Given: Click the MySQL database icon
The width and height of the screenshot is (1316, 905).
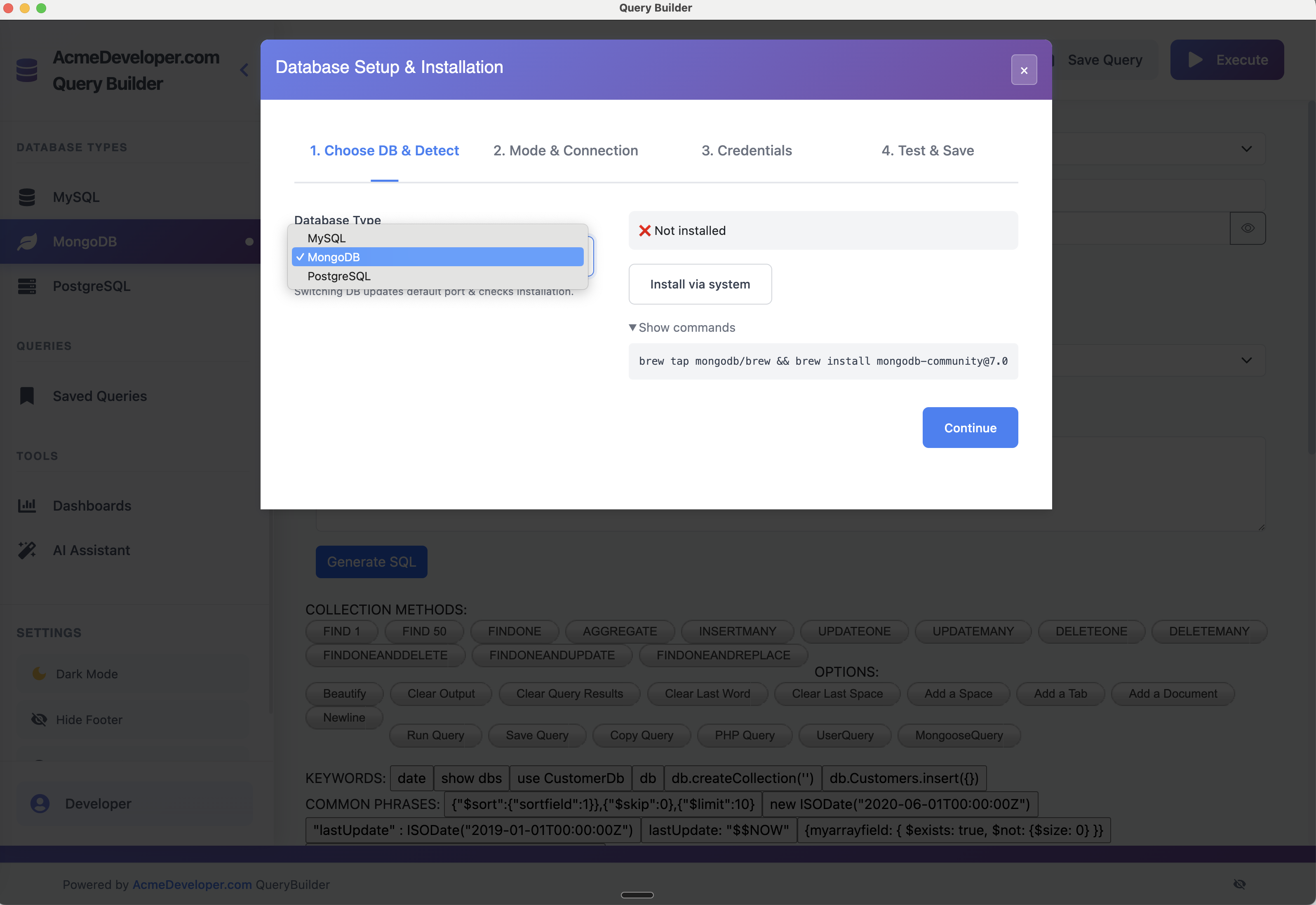Looking at the screenshot, I should pyautogui.click(x=27, y=197).
